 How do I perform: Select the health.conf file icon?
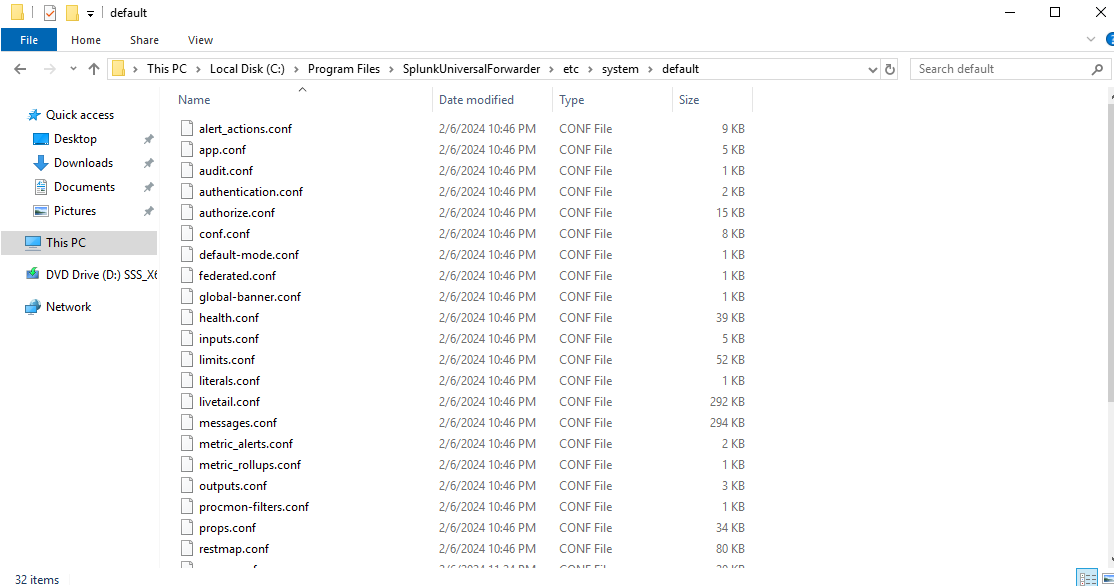(187, 317)
